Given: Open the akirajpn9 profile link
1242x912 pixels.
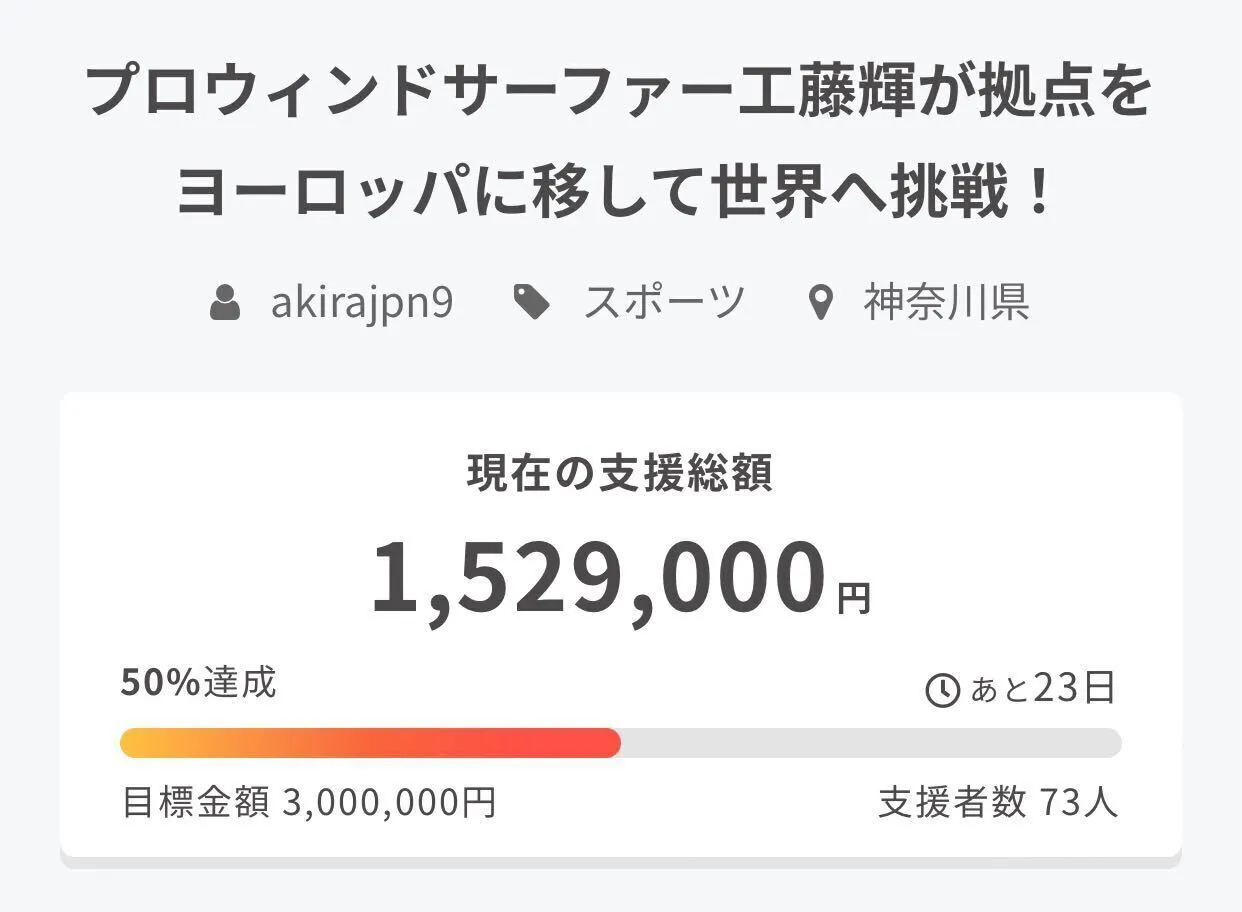Looking at the screenshot, I should pyautogui.click(x=361, y=302).
